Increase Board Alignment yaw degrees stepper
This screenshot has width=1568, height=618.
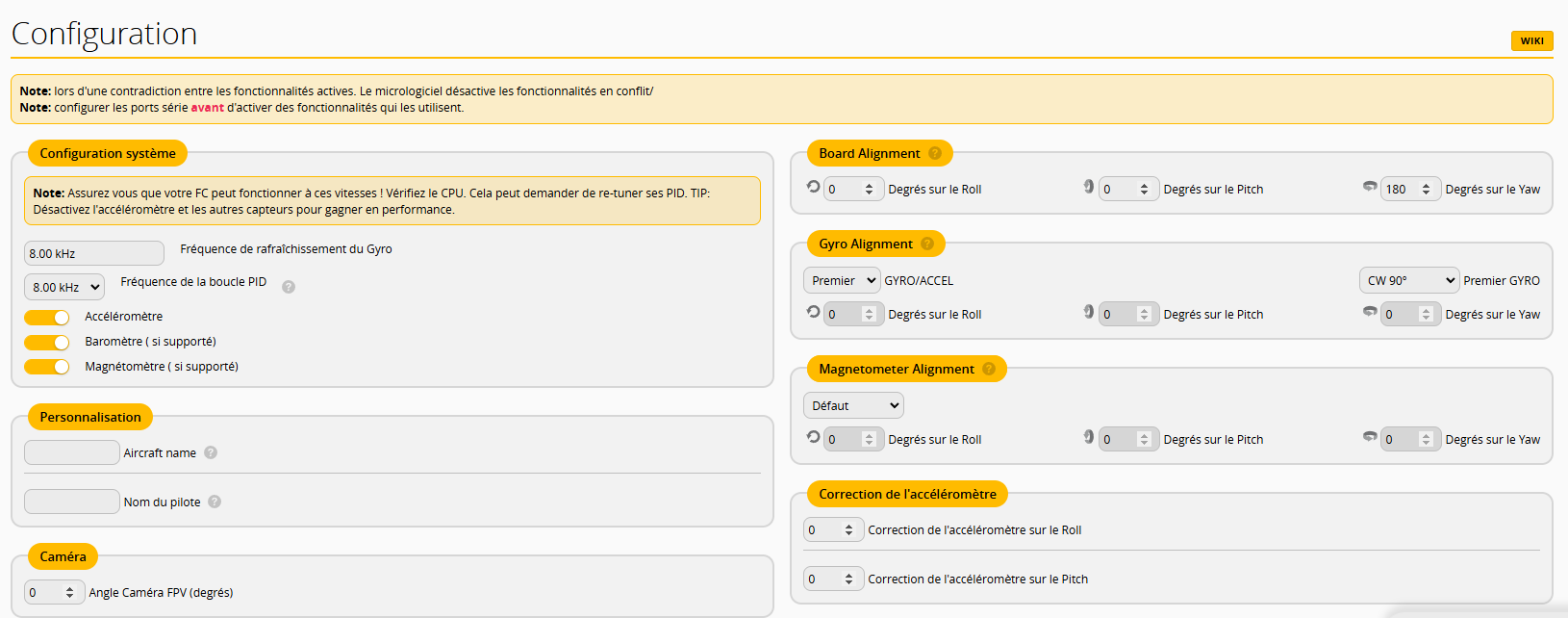click(1426, 185)
